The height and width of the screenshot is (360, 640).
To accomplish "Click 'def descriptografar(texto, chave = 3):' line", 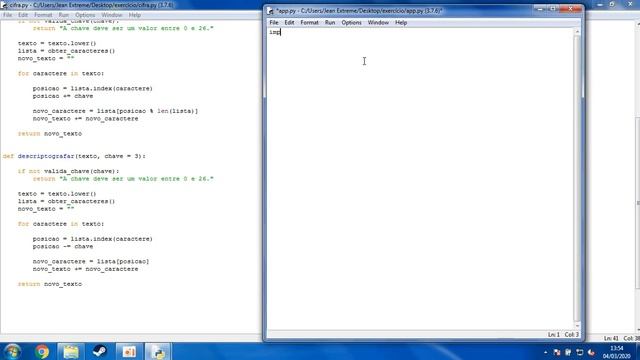I will [74, 156].
